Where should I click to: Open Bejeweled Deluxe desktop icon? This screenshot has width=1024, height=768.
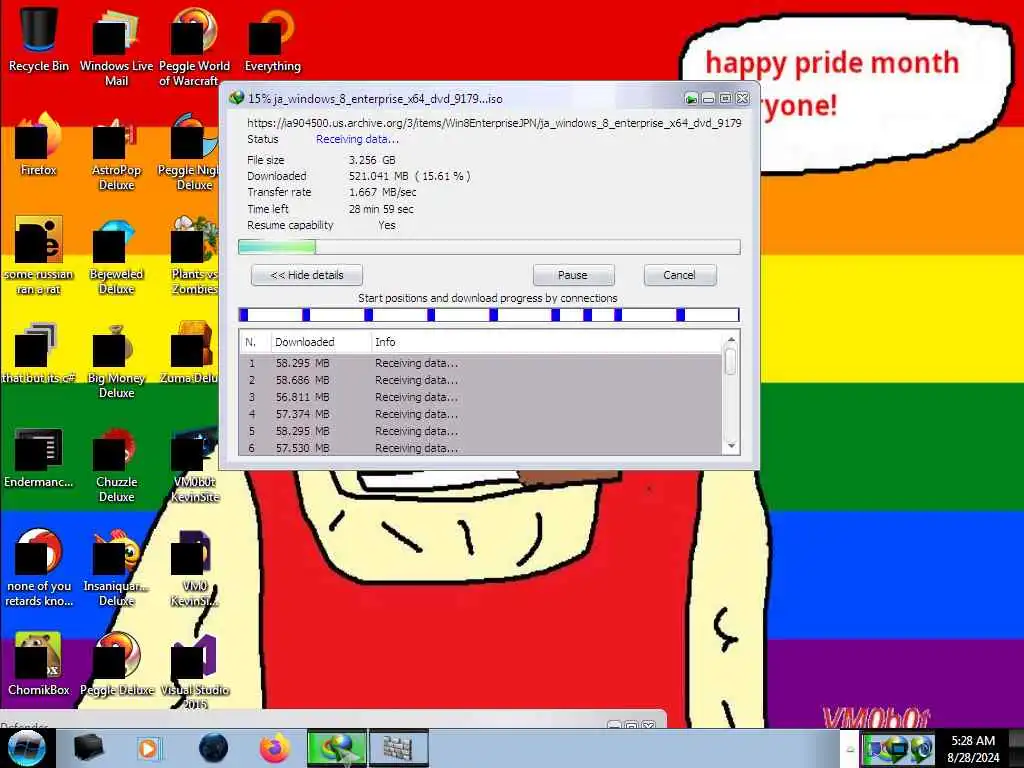(116, 255)
